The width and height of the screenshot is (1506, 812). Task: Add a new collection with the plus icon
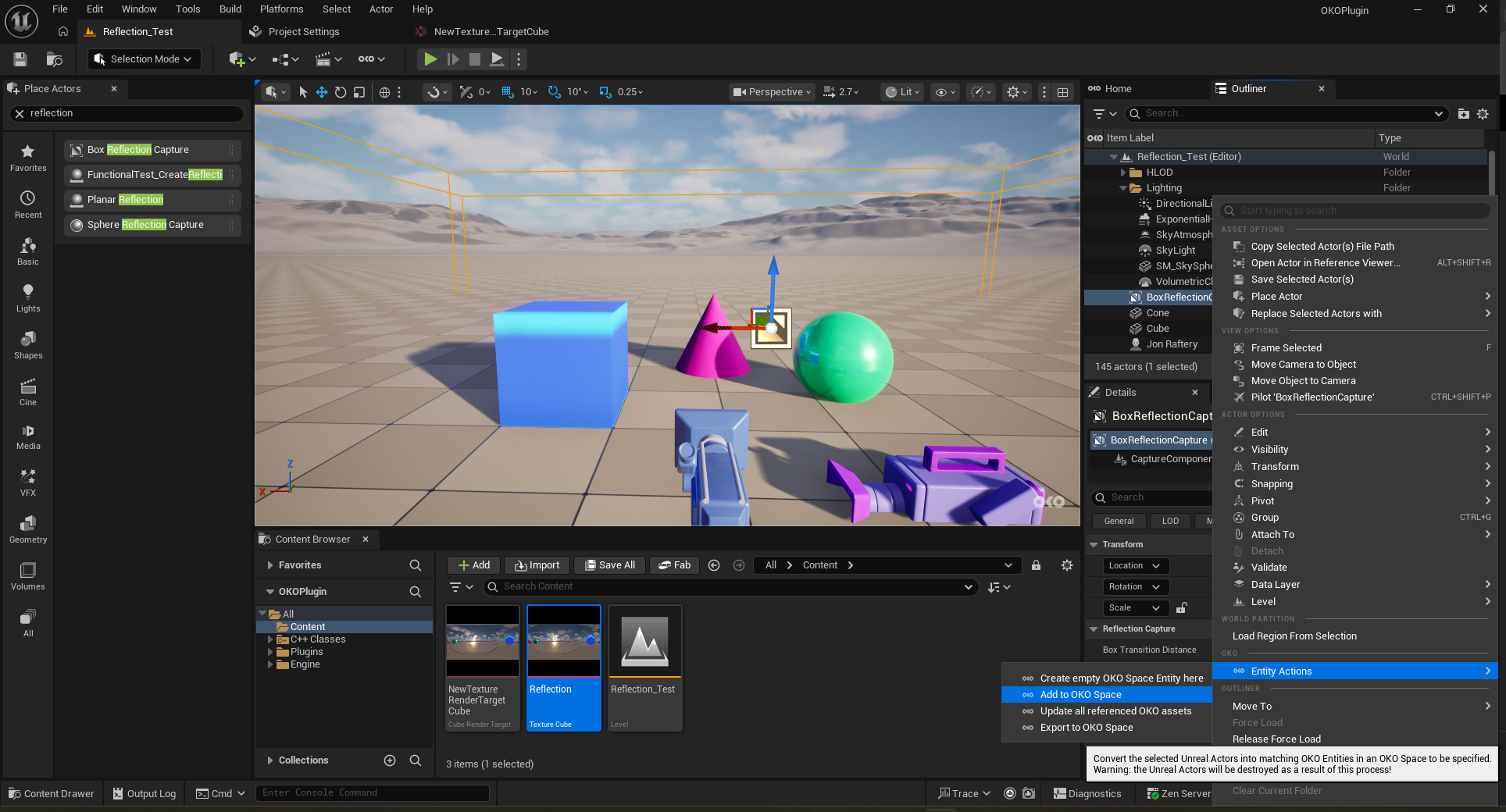pyautogui.click(x=390, y=760)
